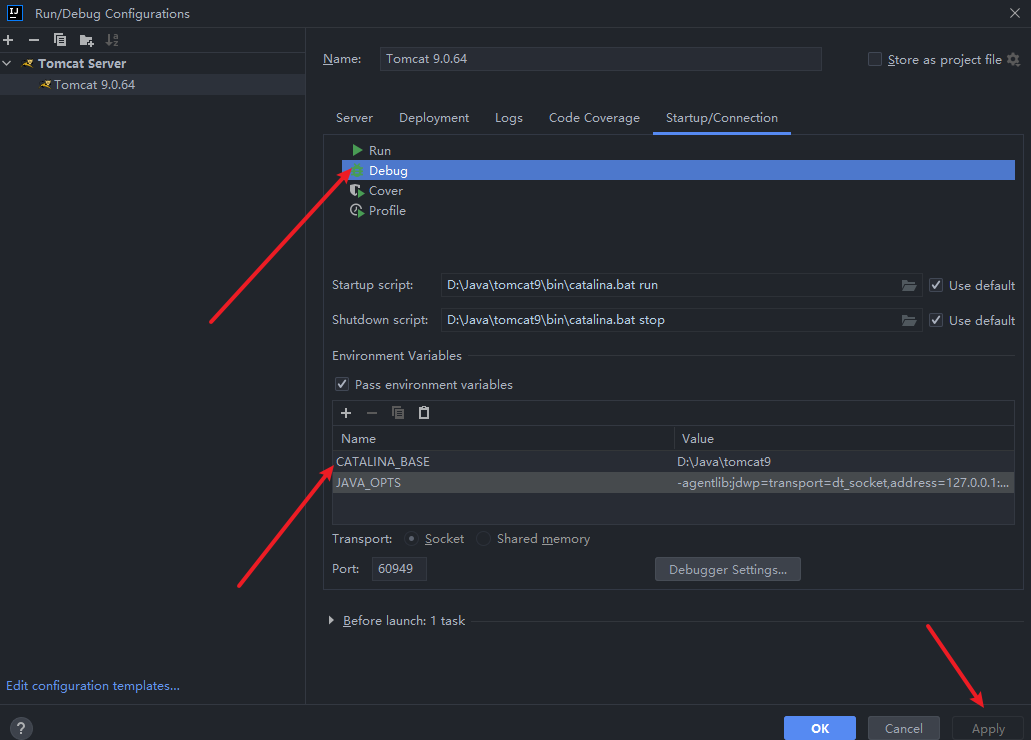Select the Run mode entry
Screen dimensions: 1031x740
(x=678, y=151)
